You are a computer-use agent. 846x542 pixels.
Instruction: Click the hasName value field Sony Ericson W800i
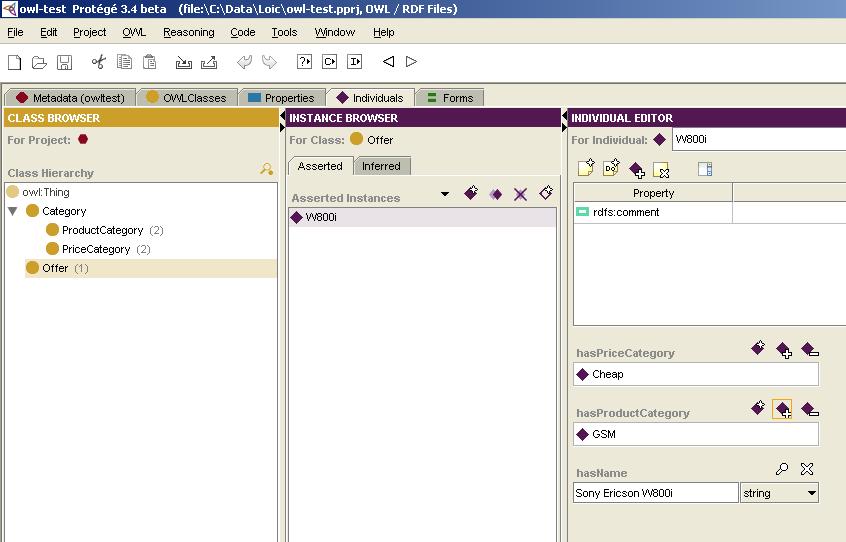656,493
